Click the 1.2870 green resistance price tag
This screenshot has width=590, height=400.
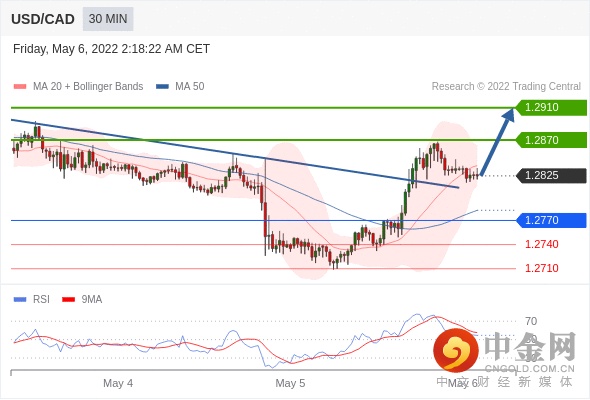click(x=551, y=140)
